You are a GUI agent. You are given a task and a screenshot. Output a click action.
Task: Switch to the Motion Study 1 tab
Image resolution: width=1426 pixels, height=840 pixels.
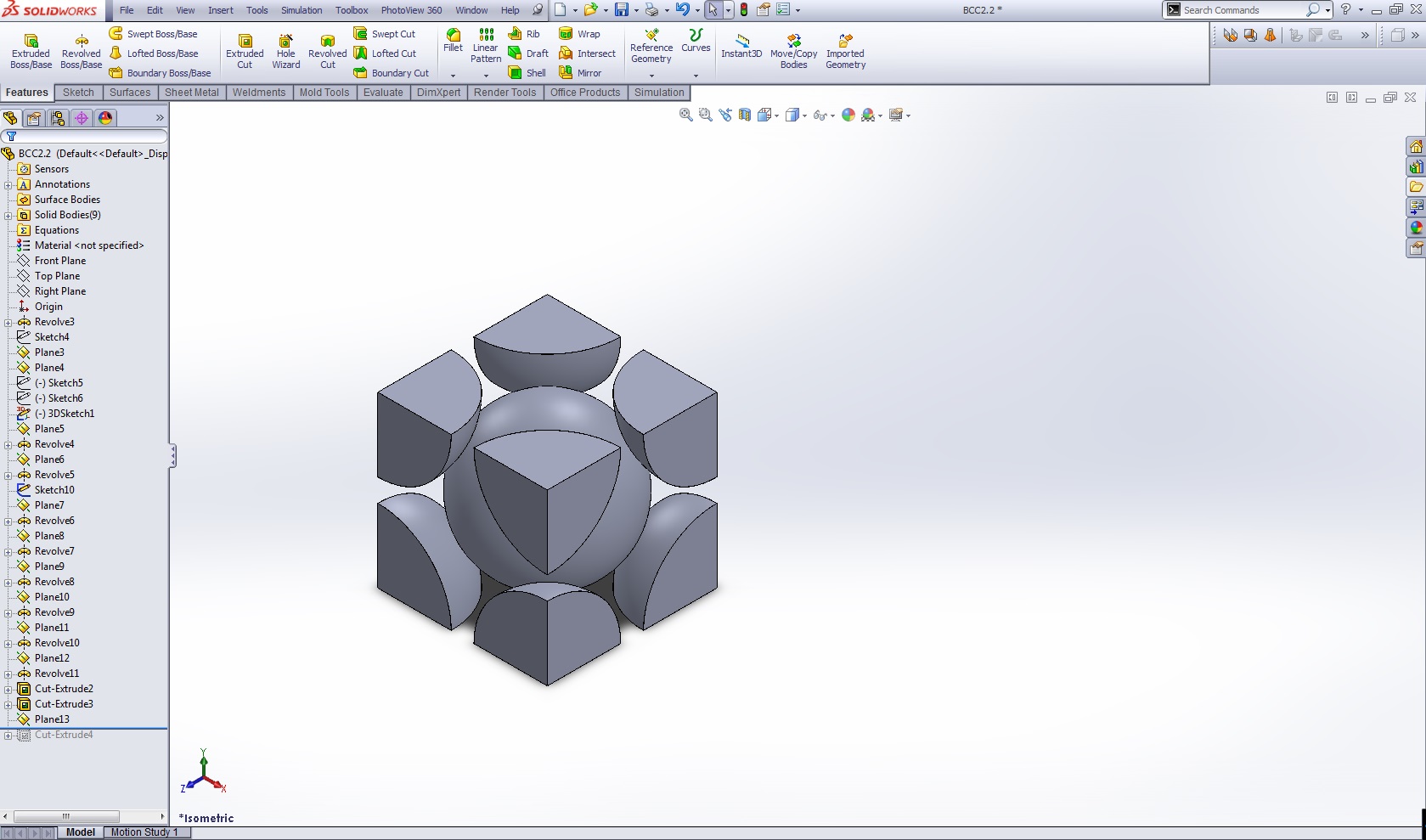pyautogui.click(x=146, y=833)
